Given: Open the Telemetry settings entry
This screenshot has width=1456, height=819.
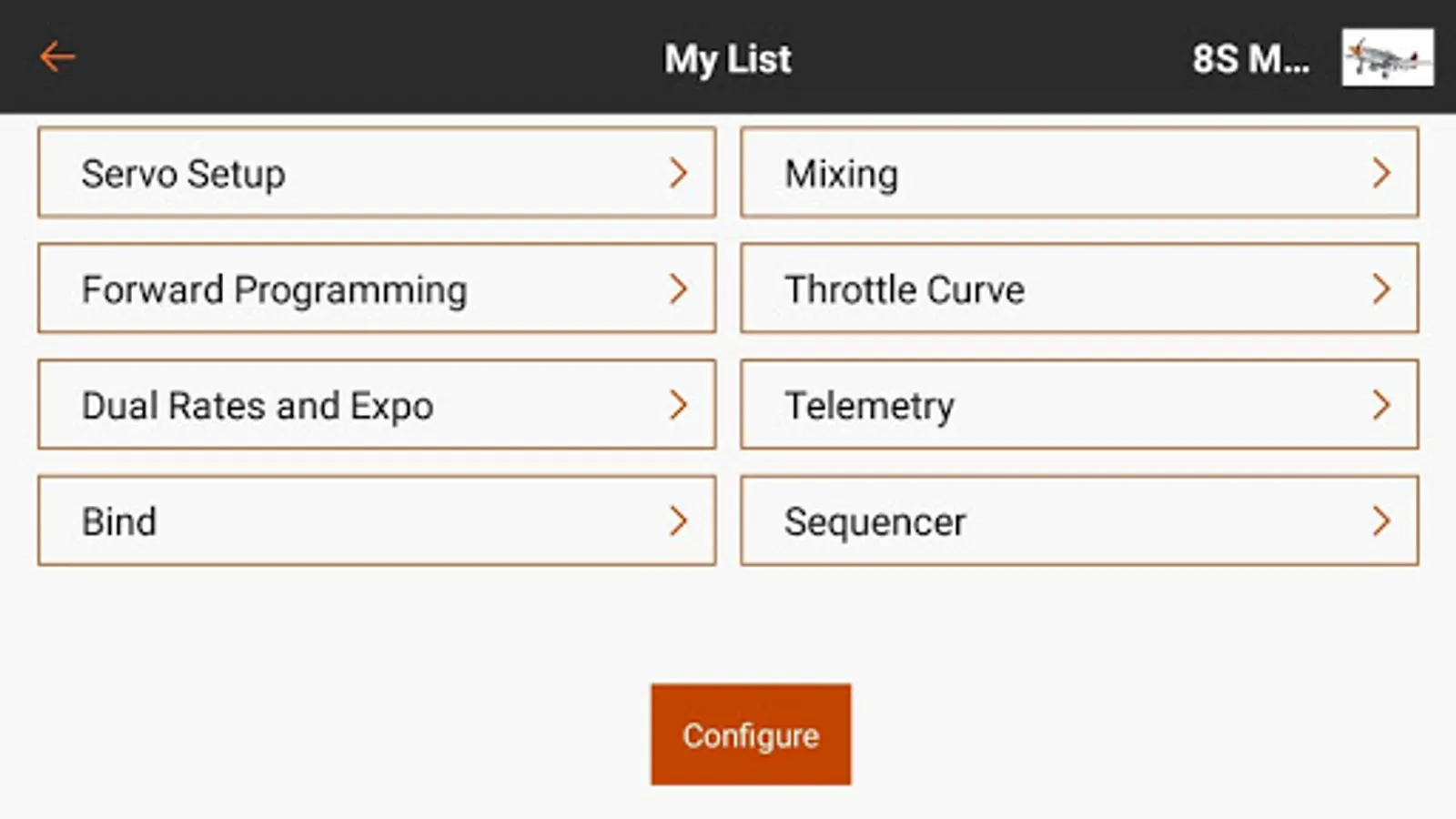Looking at the screenshot, I should tap(1078, 405).
